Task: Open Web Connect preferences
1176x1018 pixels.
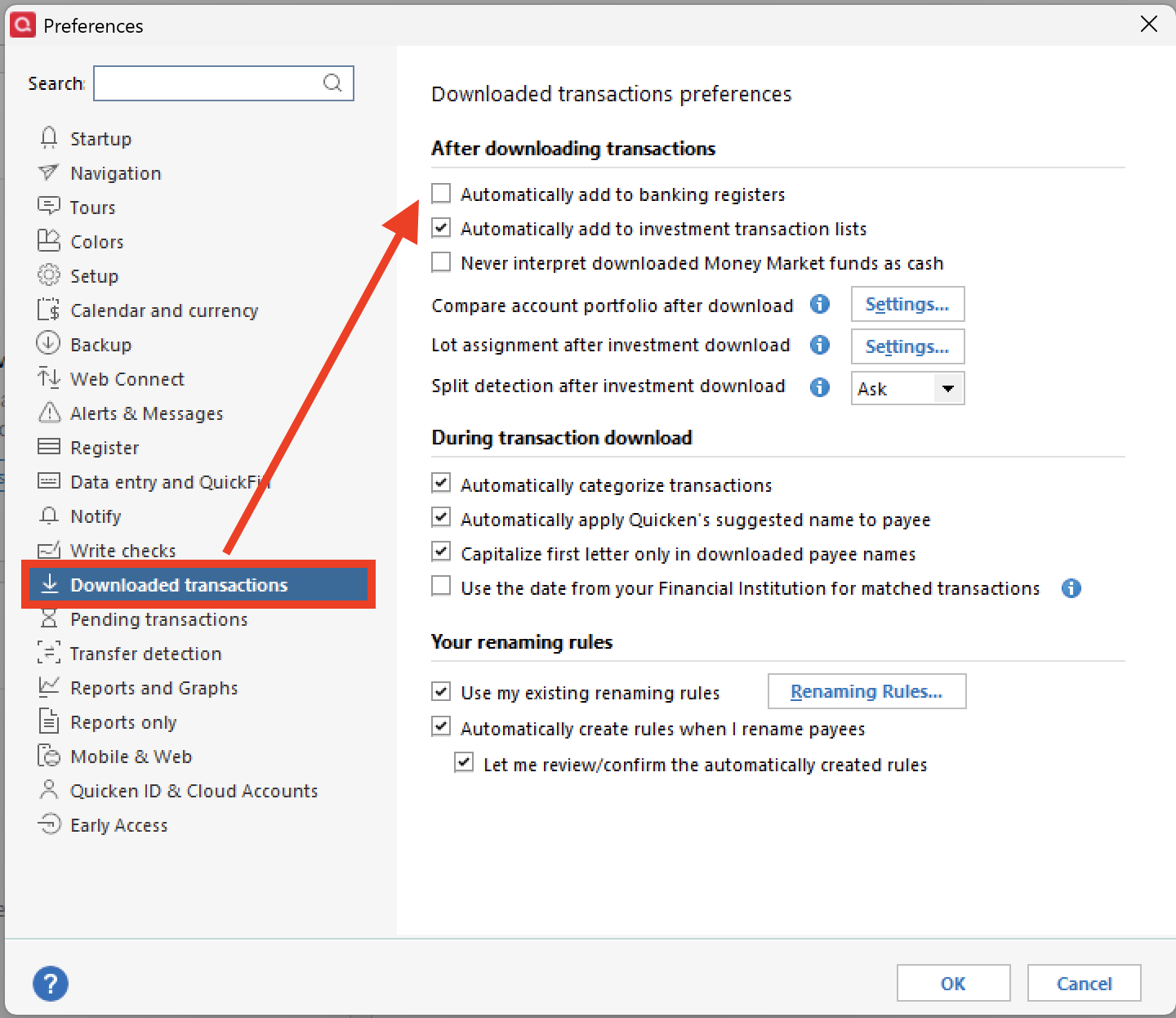Action: 127,379
